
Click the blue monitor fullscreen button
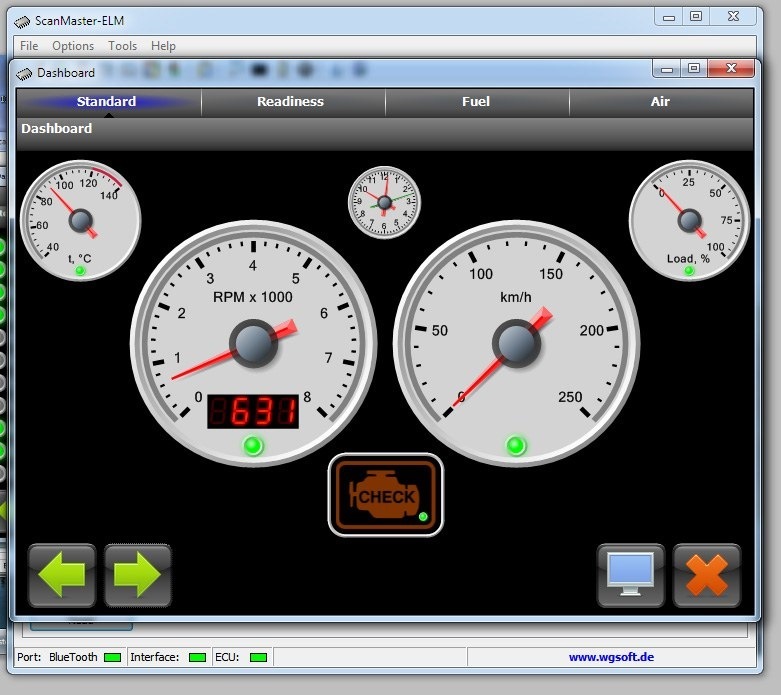[x=631, y=575]
